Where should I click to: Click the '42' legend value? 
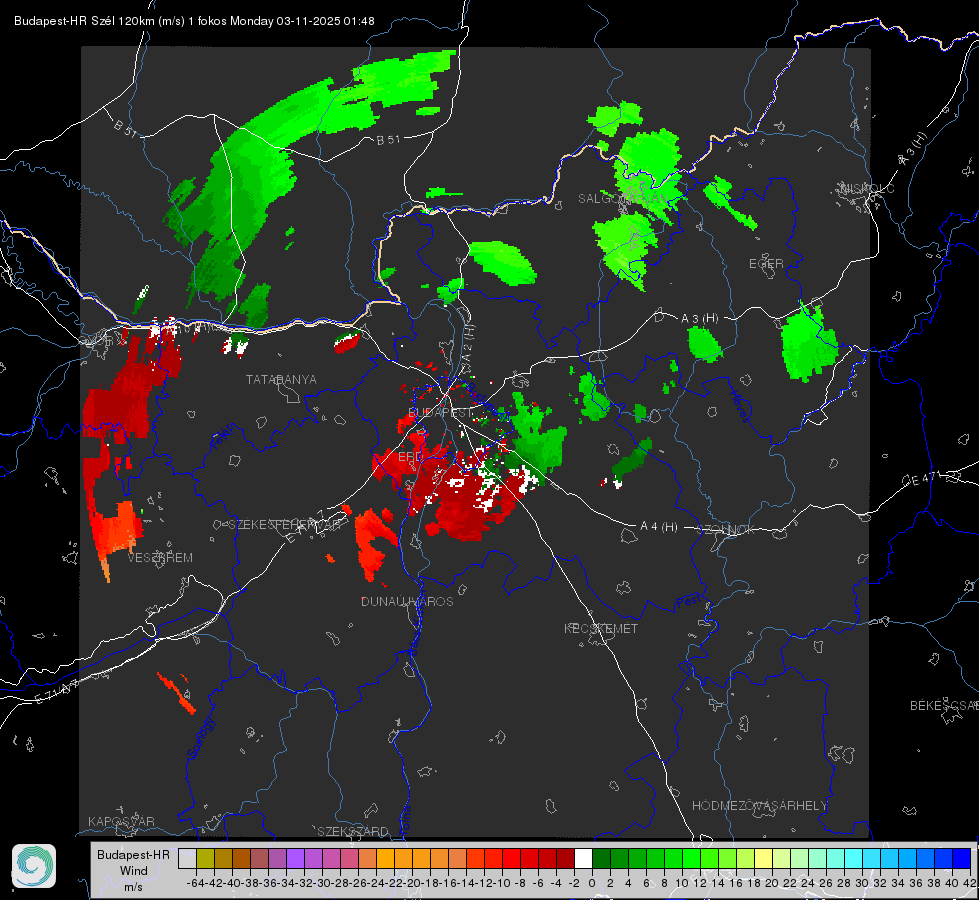970,883
